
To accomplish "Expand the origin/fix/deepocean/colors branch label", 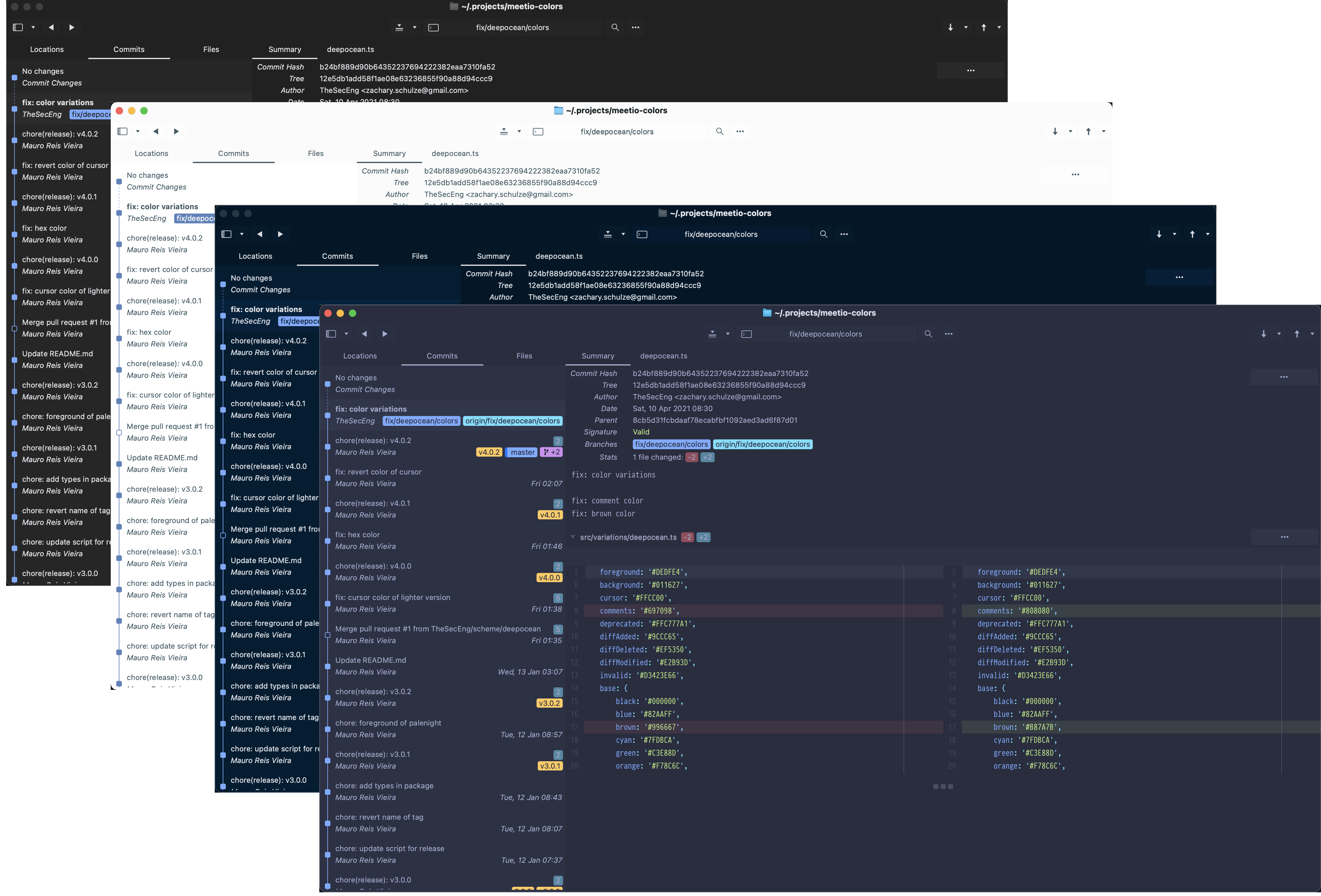I will pyautogui.click(x=762, y=444).
